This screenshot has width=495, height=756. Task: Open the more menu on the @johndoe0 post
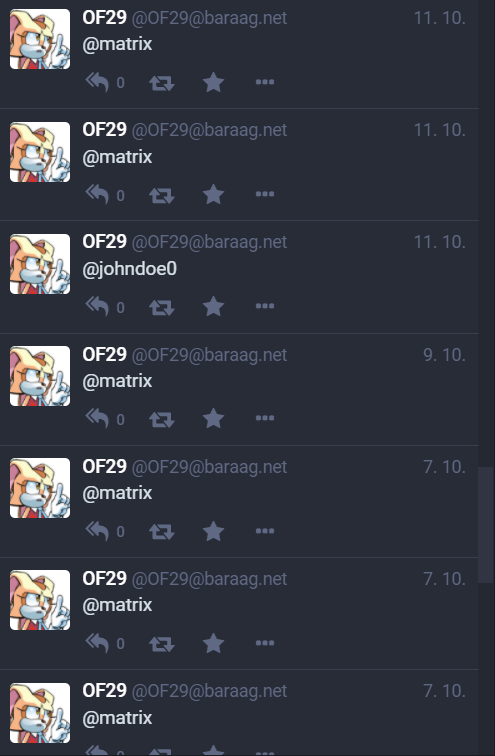[265, 306]
